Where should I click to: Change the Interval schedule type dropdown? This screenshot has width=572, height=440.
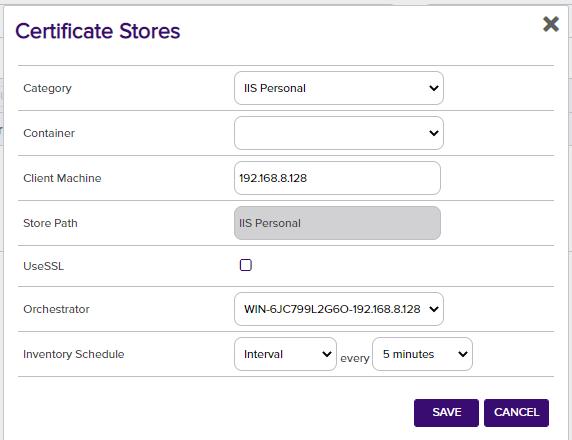point(285,354)
